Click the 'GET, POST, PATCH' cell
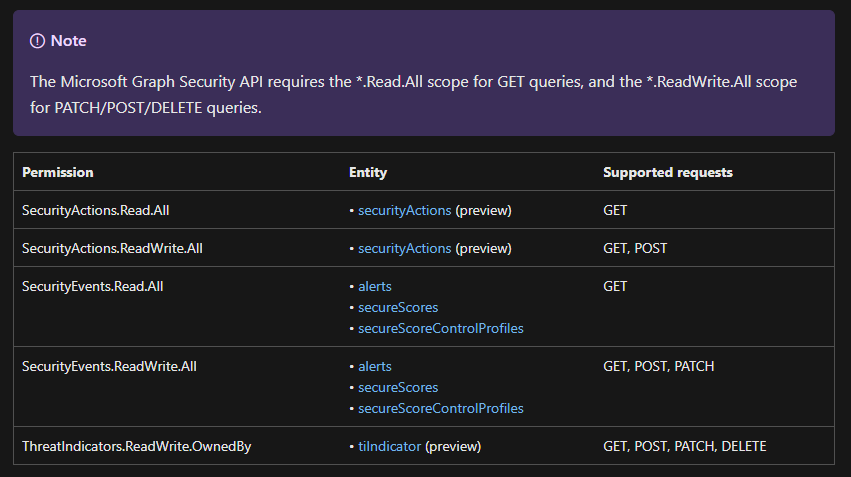 click(658, 366)
